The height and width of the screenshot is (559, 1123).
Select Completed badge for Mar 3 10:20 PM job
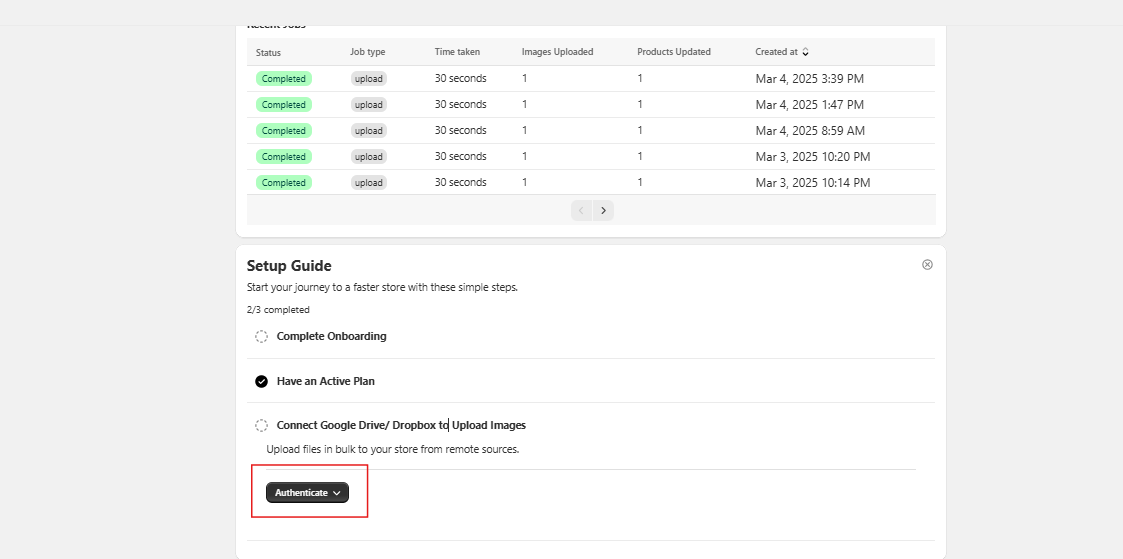283,157
